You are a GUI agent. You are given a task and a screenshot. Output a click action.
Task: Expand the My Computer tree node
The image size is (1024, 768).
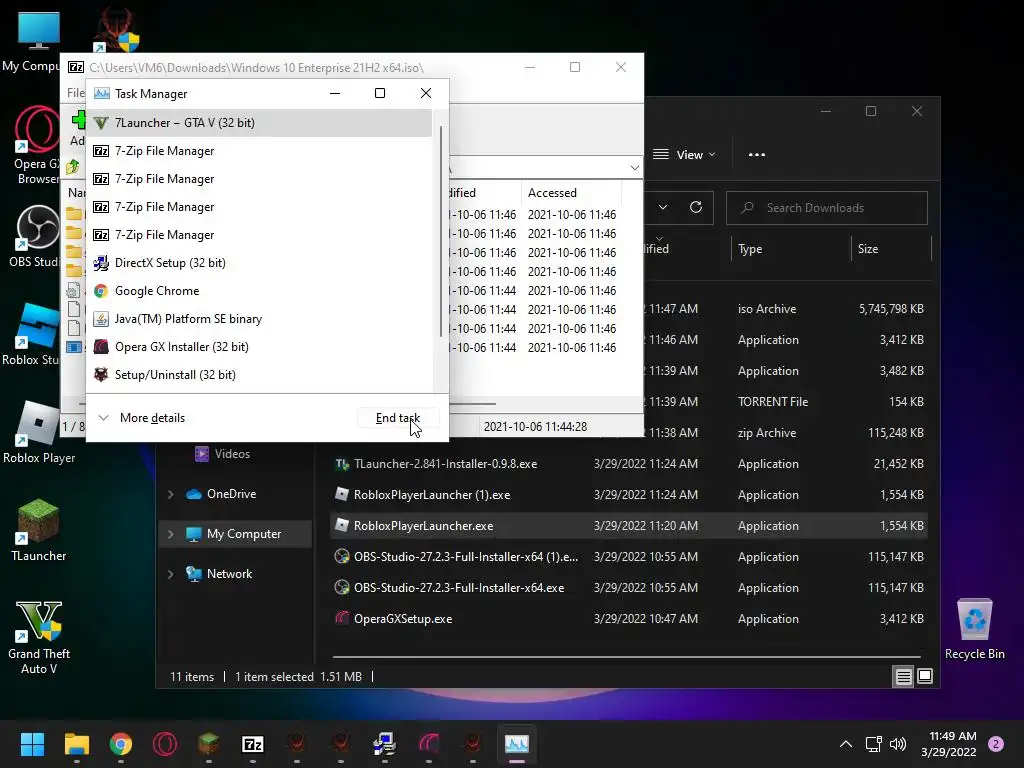(x=170, y=534)
